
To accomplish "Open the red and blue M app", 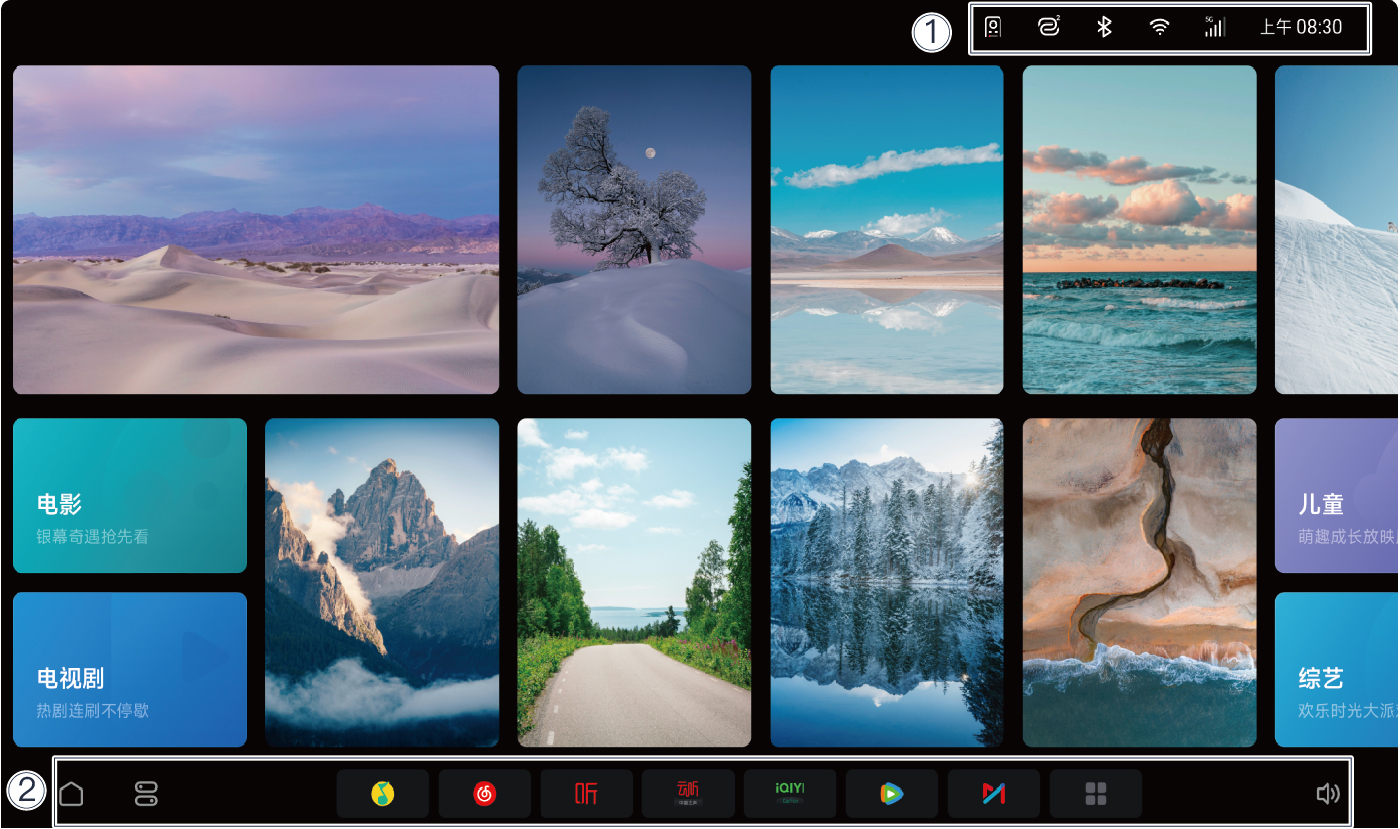I will [994, 794].
